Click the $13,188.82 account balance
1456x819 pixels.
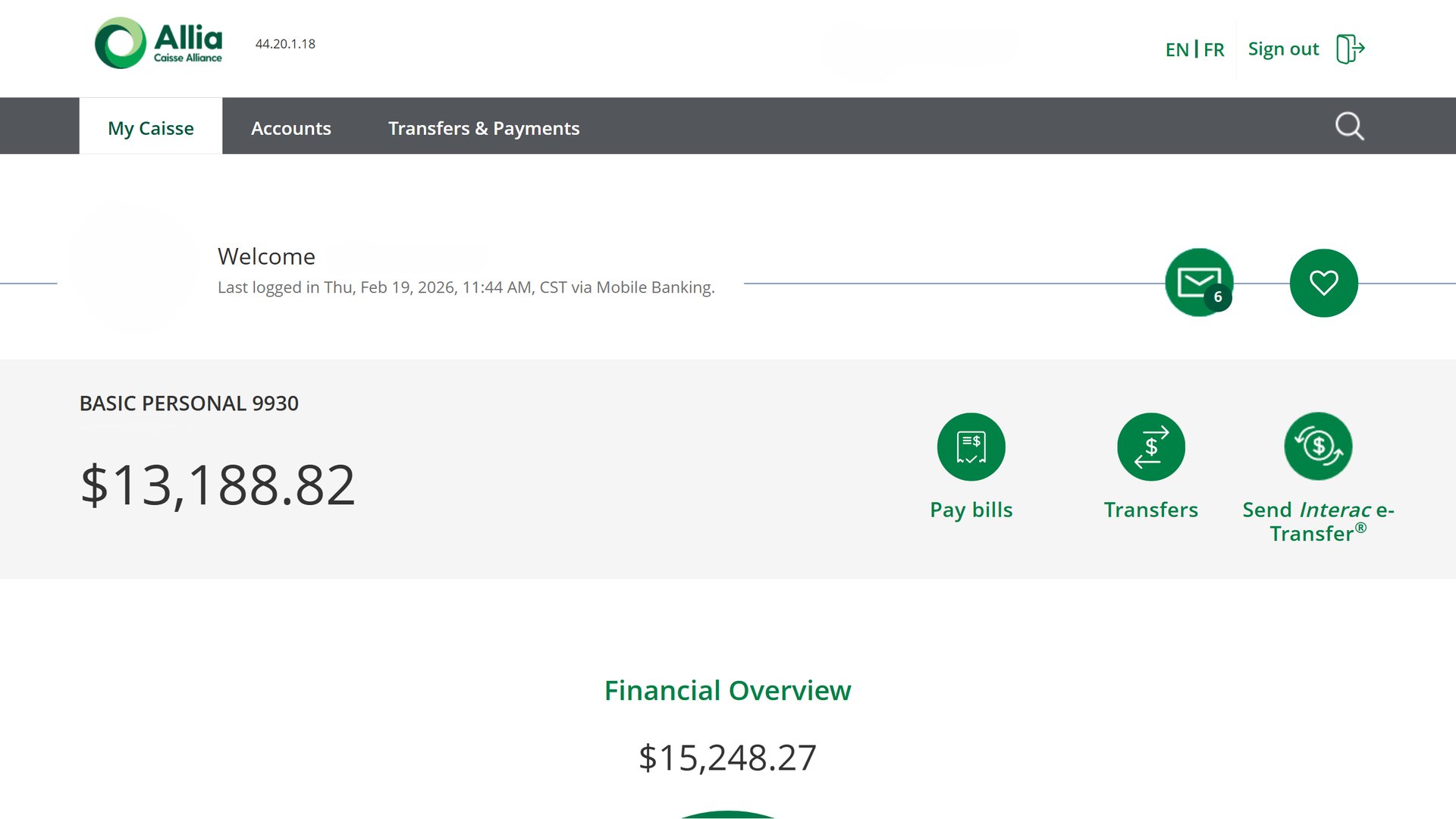coord(218,485)
